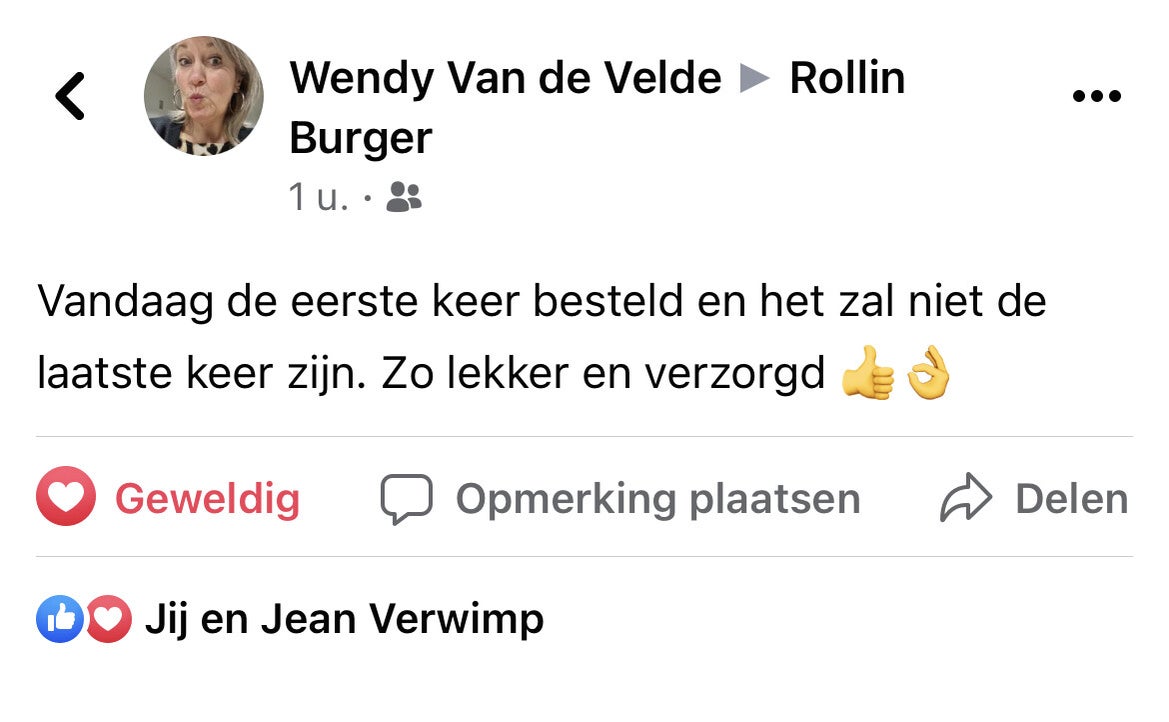Open the three-dot post options menu
The height and width of the screenshot is (722, 1169).
[x=1096, y=95]
